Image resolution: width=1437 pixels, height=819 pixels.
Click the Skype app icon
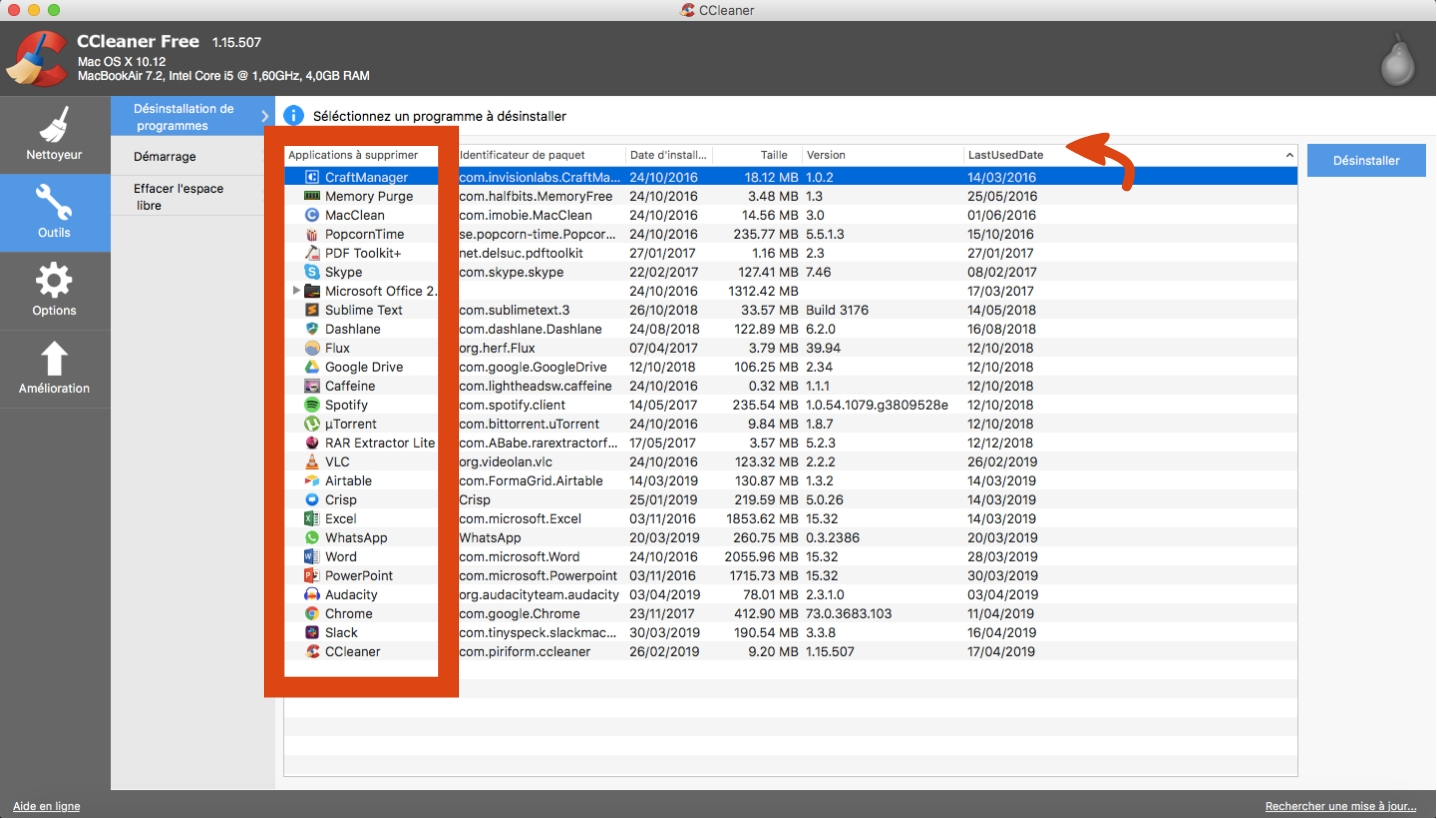coord(311,272)
